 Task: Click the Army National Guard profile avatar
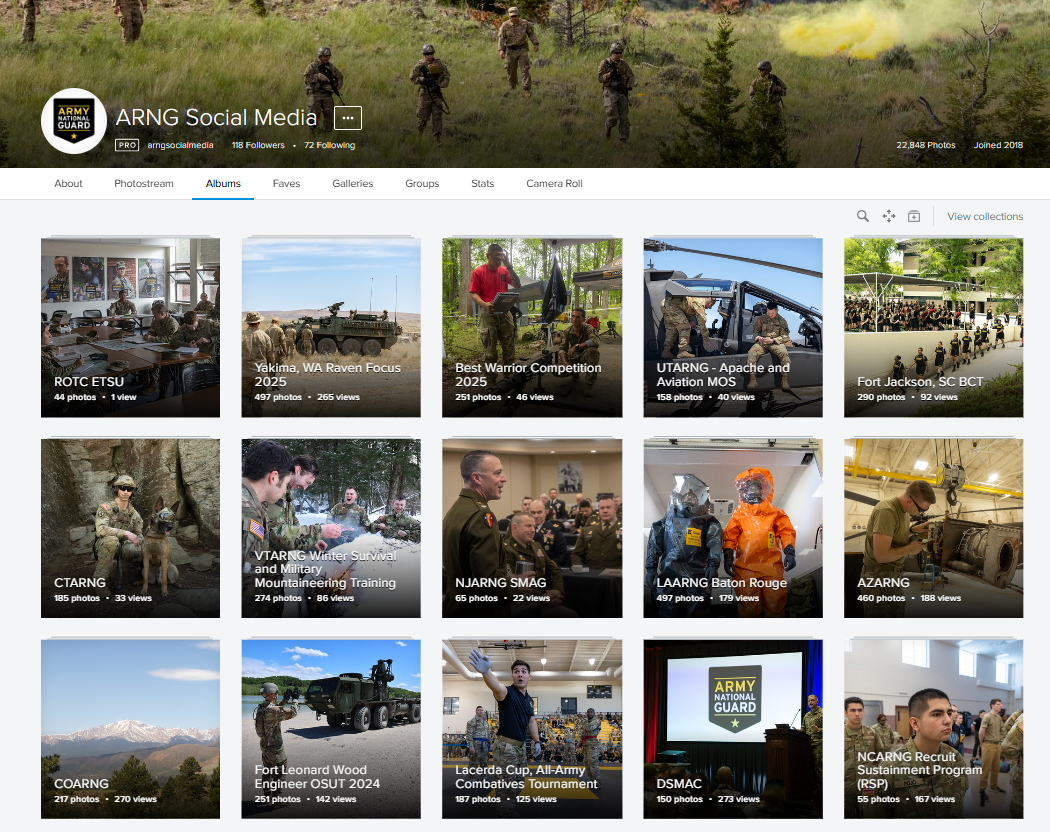point(74,121)
